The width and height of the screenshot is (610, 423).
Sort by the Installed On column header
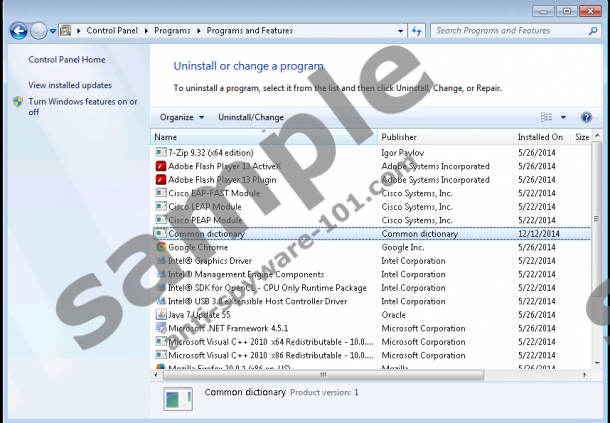(x=539, y=136)
